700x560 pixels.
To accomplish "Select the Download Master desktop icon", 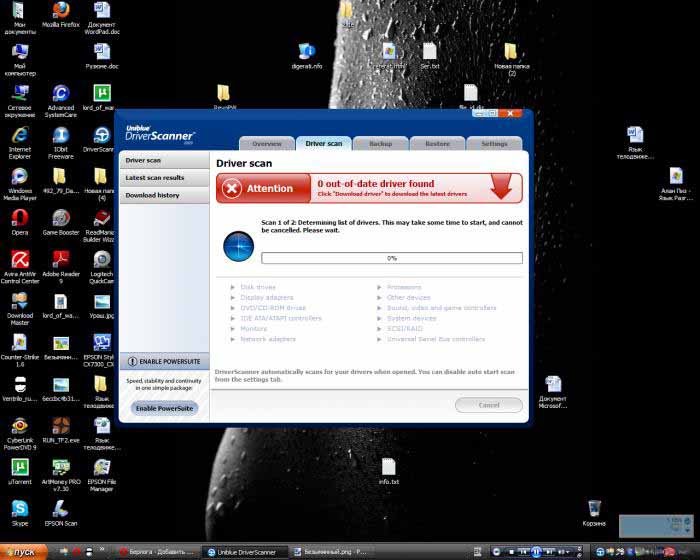I will pos(20,309).
